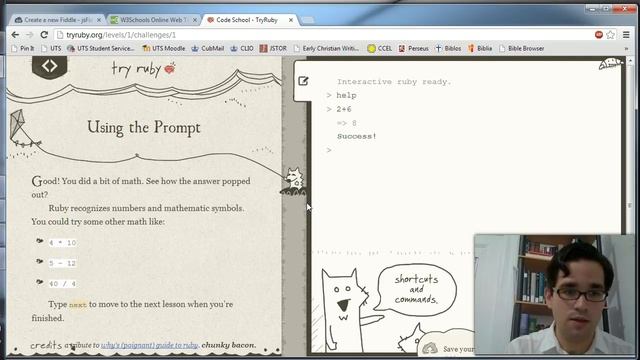Click the 2+6 line in console
The width and height of the screenshot is (640, 360).
pos(344,109)
